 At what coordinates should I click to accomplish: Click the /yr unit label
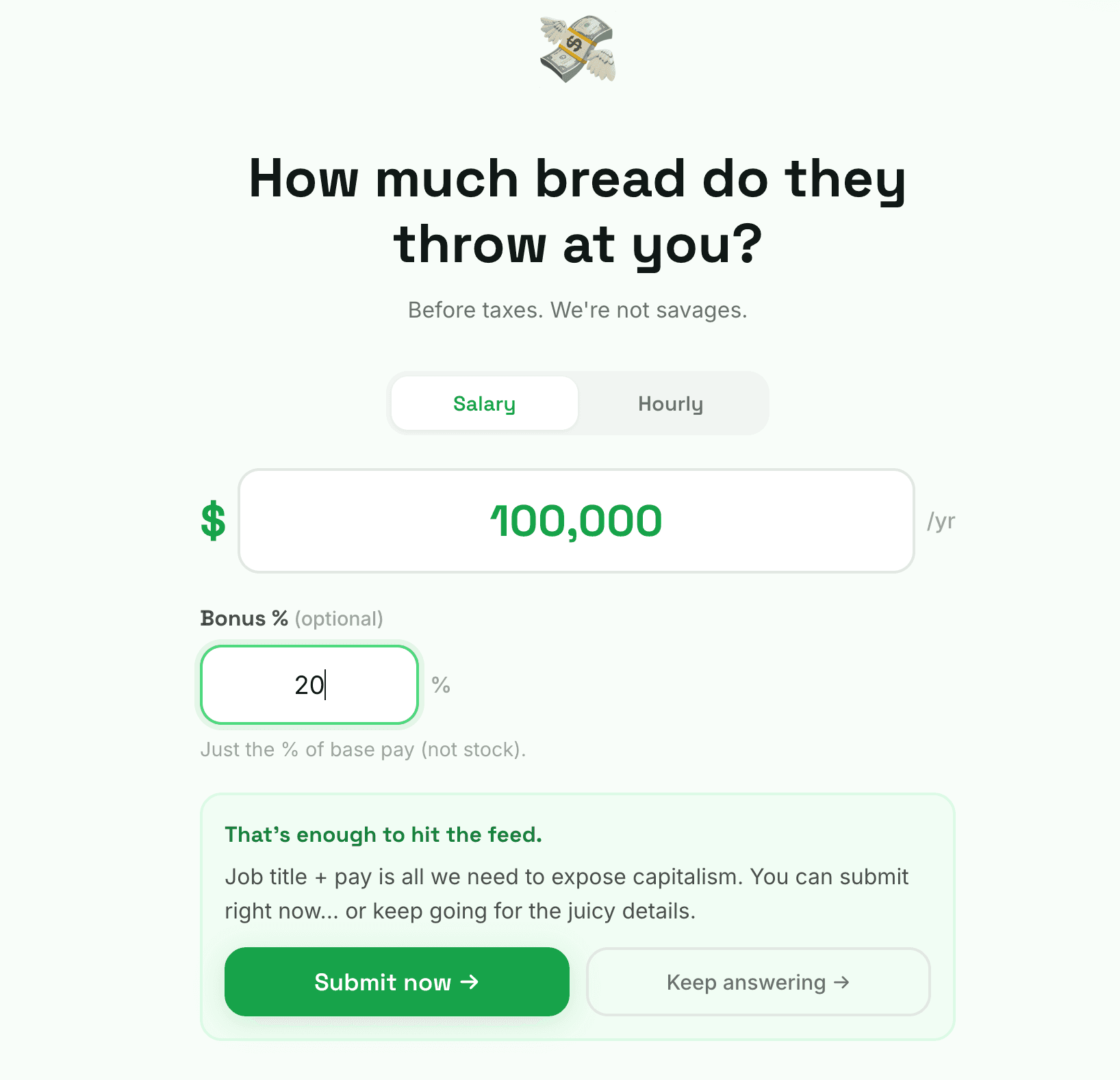[x=941, y=521]
